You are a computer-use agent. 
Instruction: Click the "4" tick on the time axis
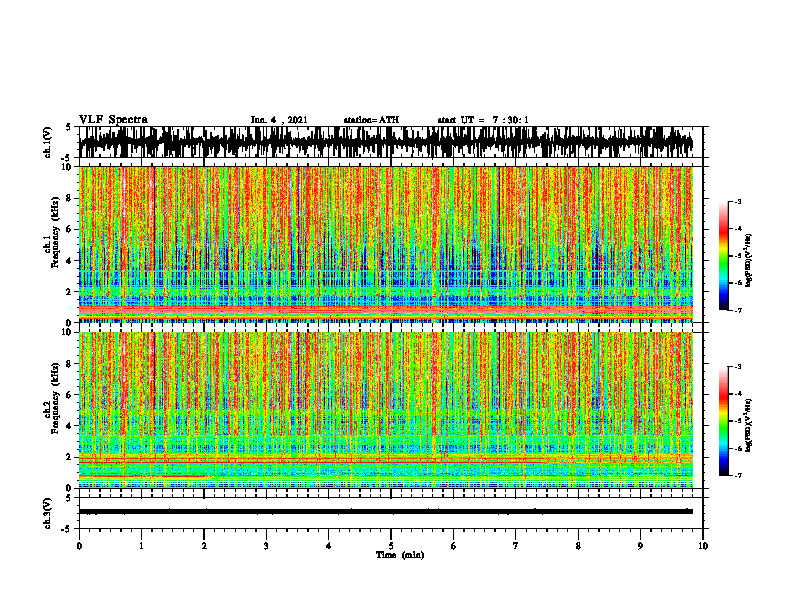click(x=329, y=546)
